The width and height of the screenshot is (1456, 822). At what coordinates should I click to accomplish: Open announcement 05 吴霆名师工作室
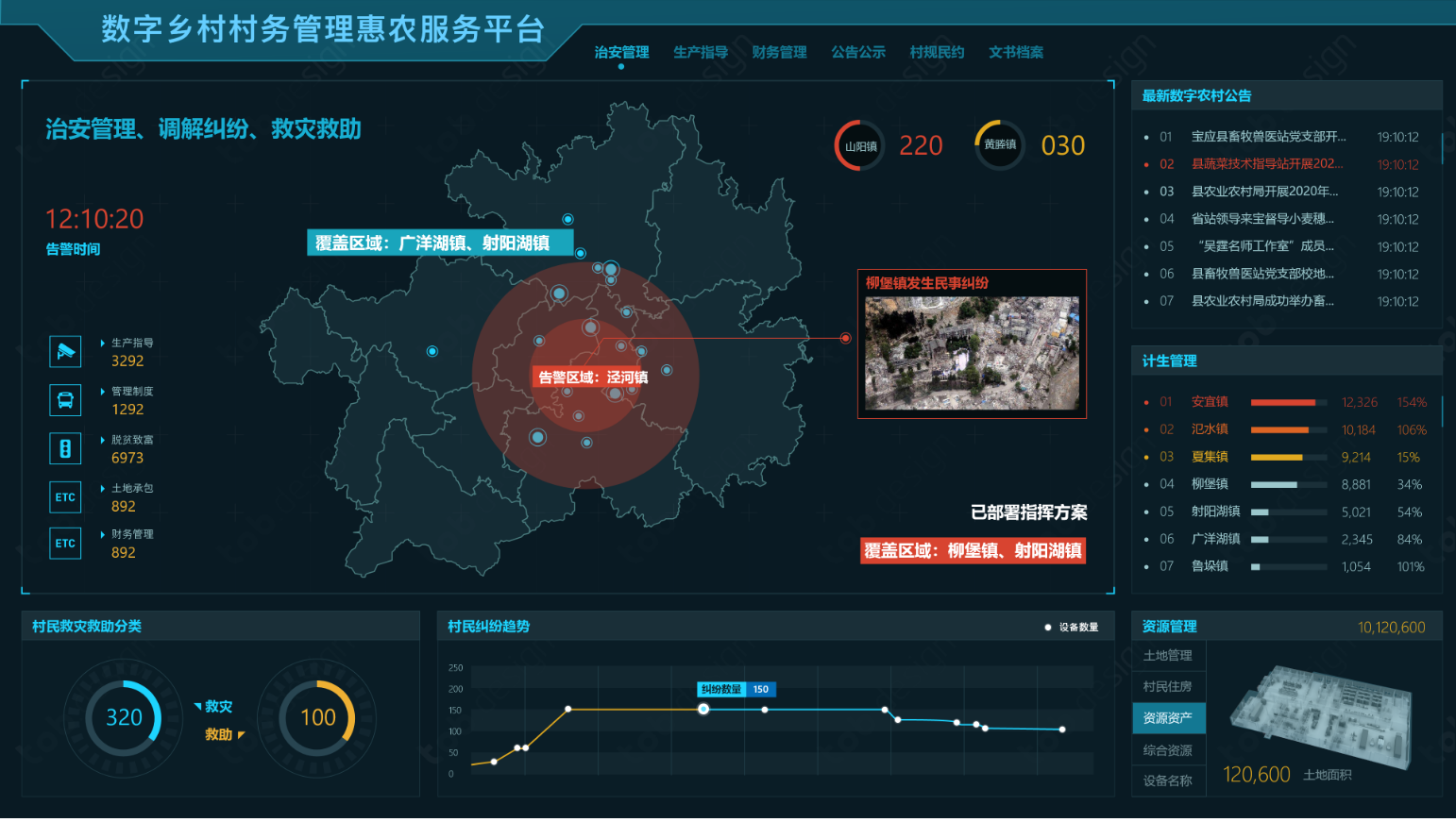[1282, 246]
